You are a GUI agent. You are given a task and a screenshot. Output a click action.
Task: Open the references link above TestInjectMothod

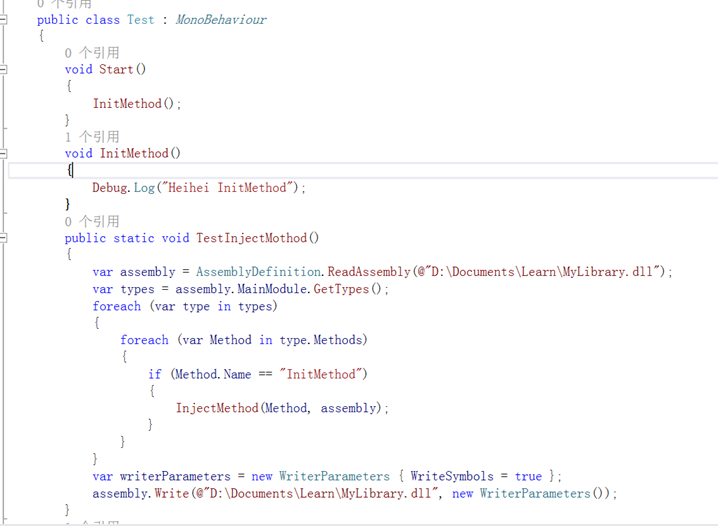[91, 221]
